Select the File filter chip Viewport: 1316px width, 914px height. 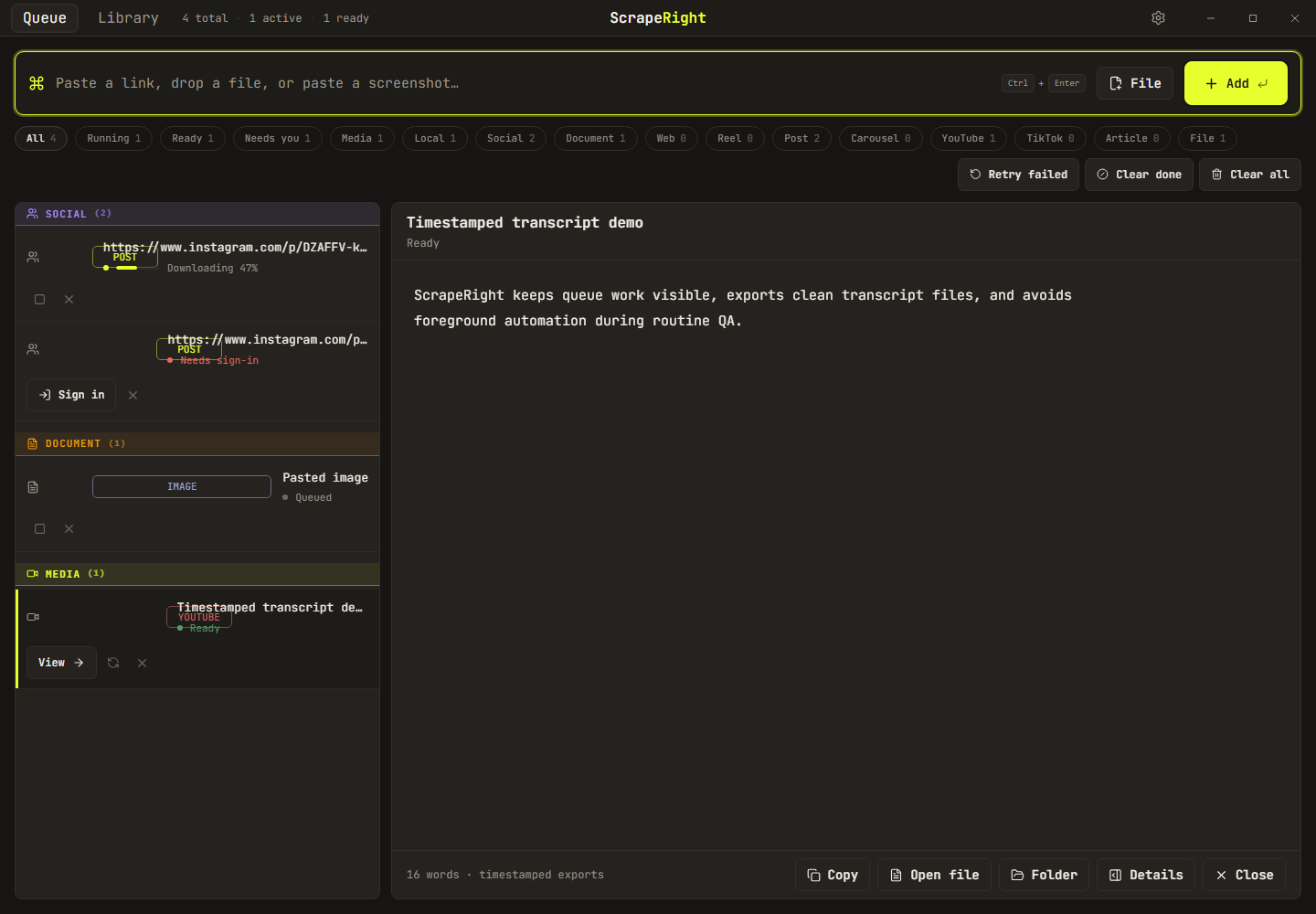[x=1208, y=138]
